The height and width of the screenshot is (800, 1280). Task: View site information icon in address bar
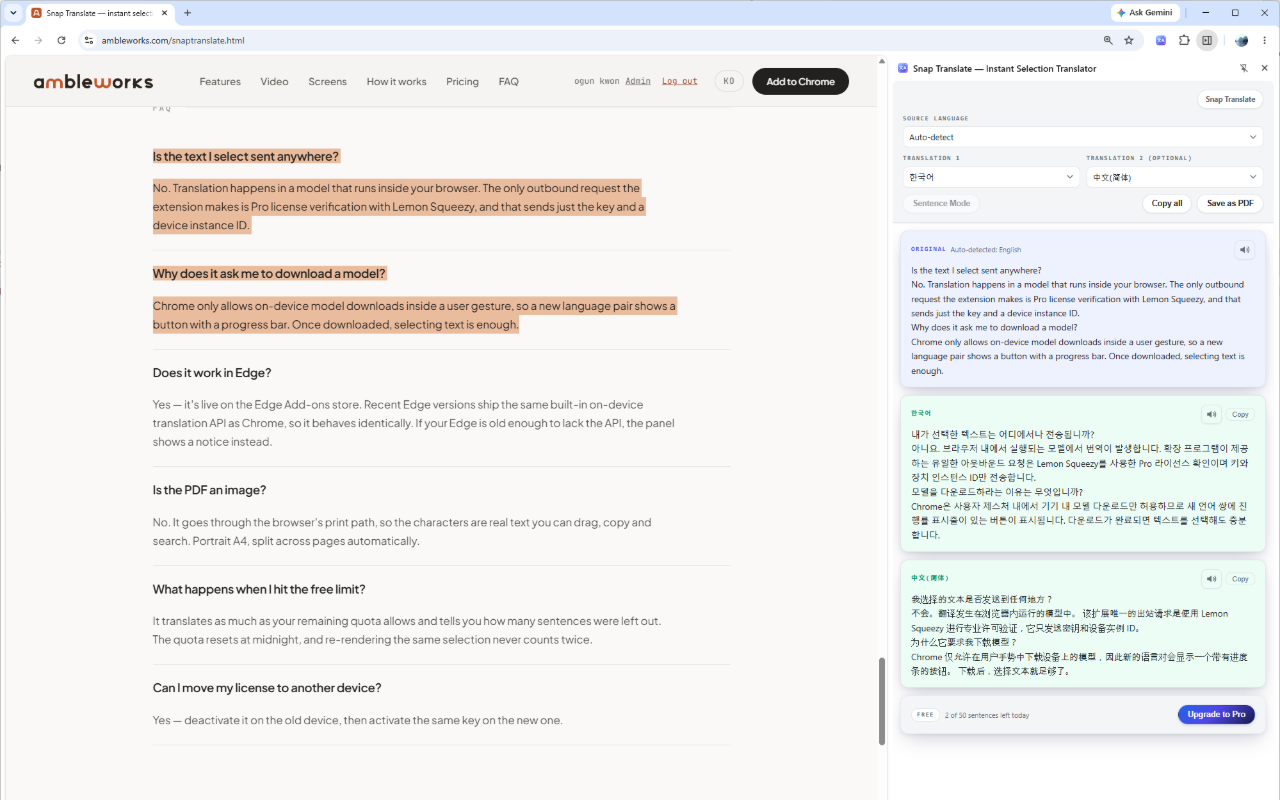88,40
